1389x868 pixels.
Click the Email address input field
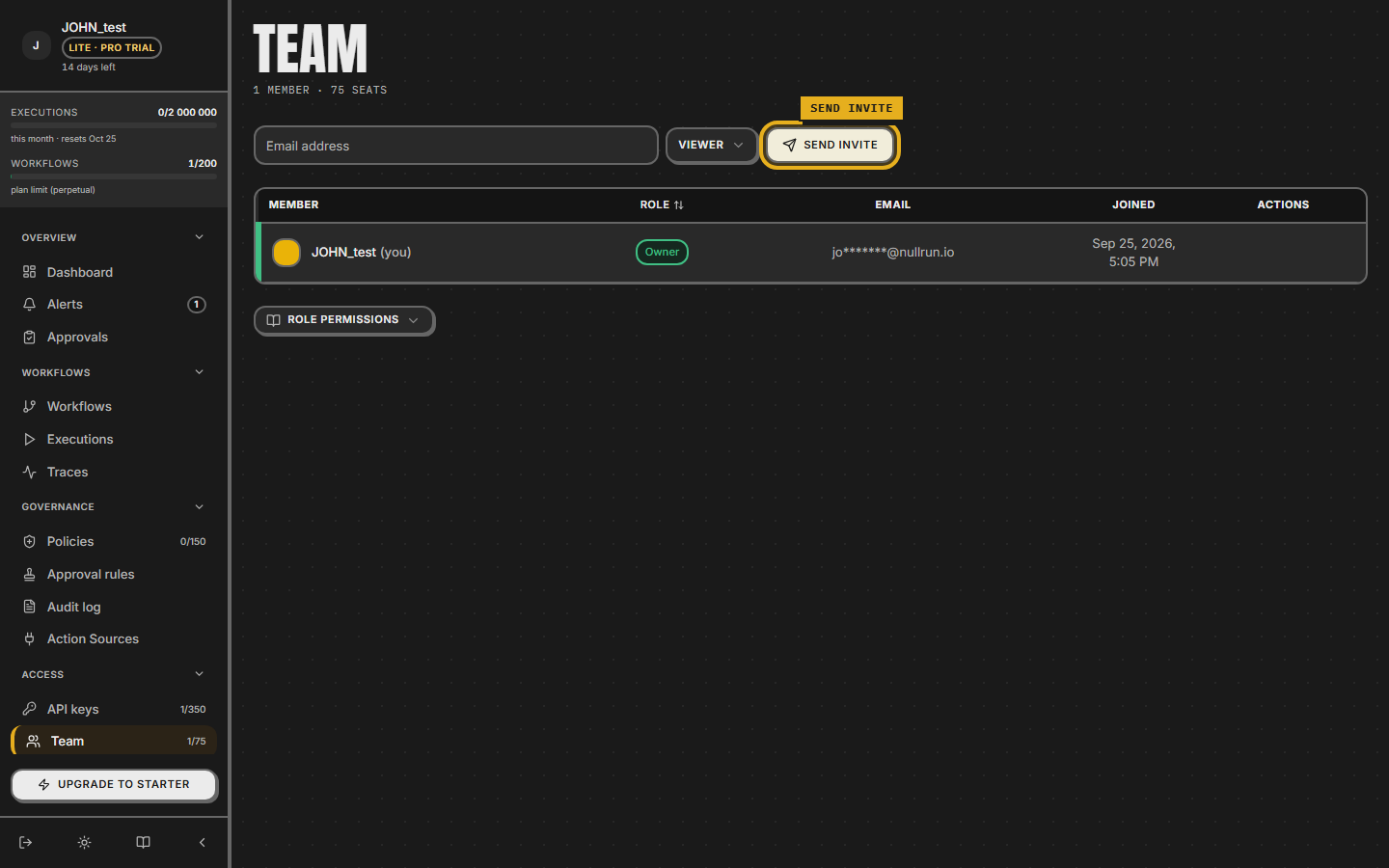[x=456, y=146]
